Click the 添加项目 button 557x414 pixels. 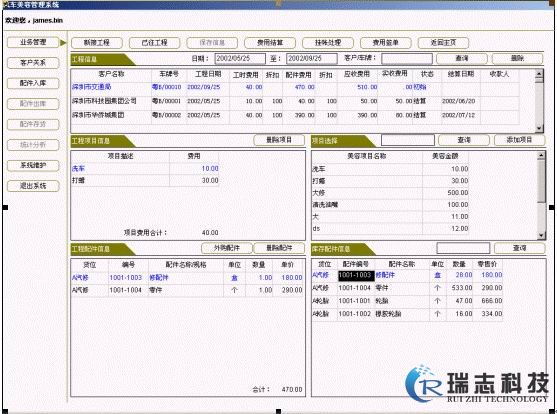tap(519, 140)
